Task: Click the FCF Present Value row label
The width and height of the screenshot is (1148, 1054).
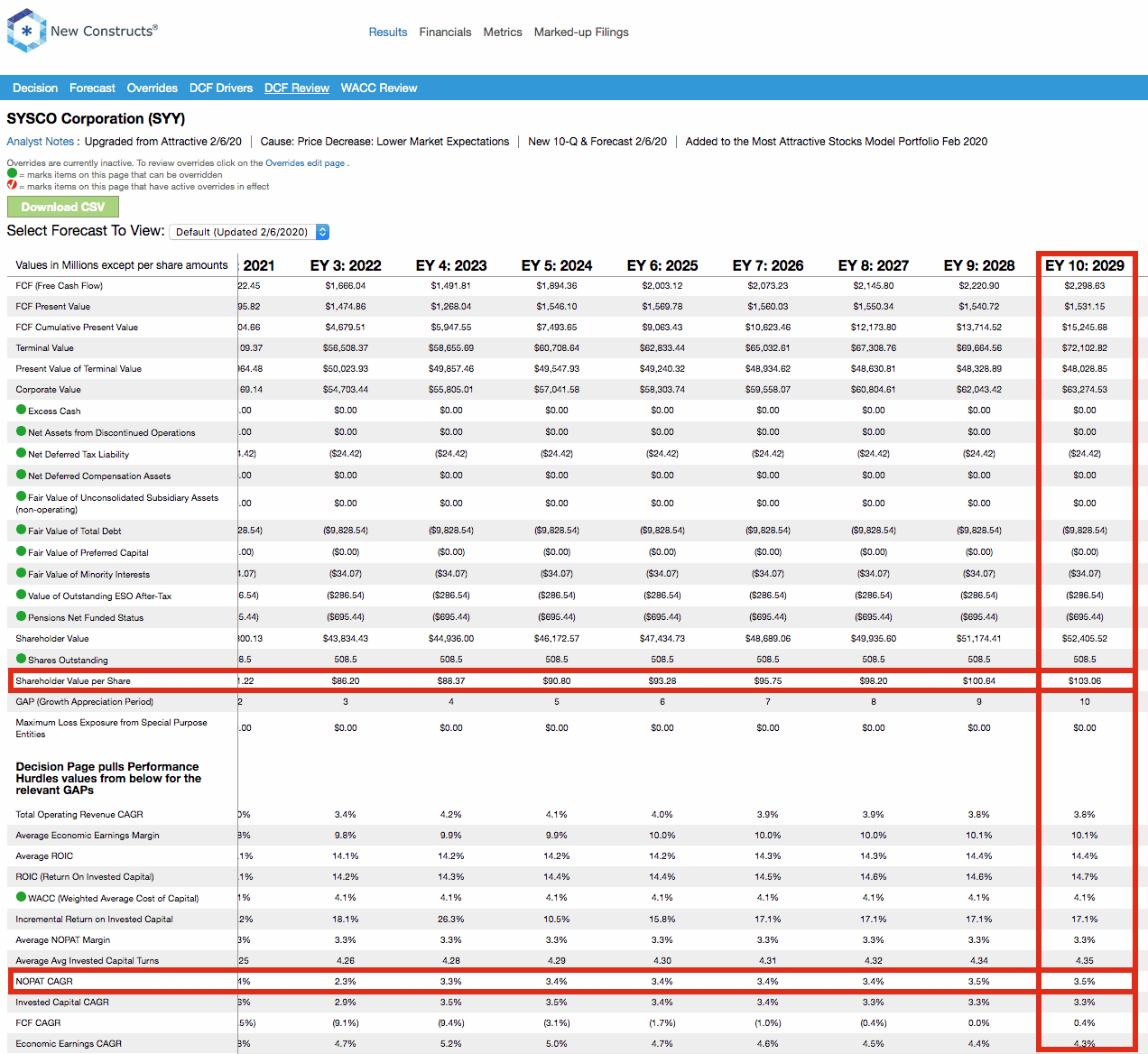Action: [x=53, y=307]
